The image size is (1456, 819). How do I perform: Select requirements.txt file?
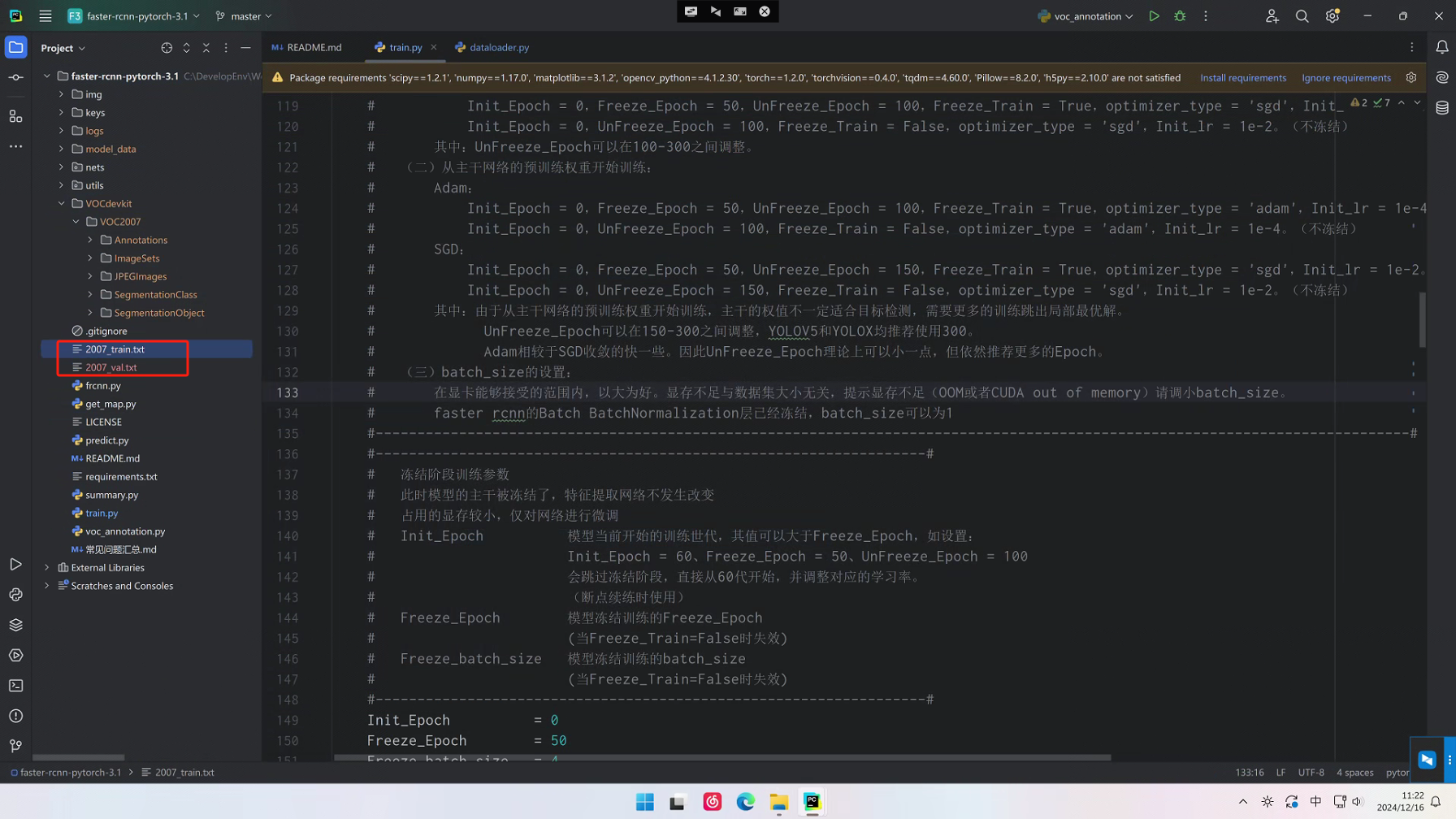121,477
